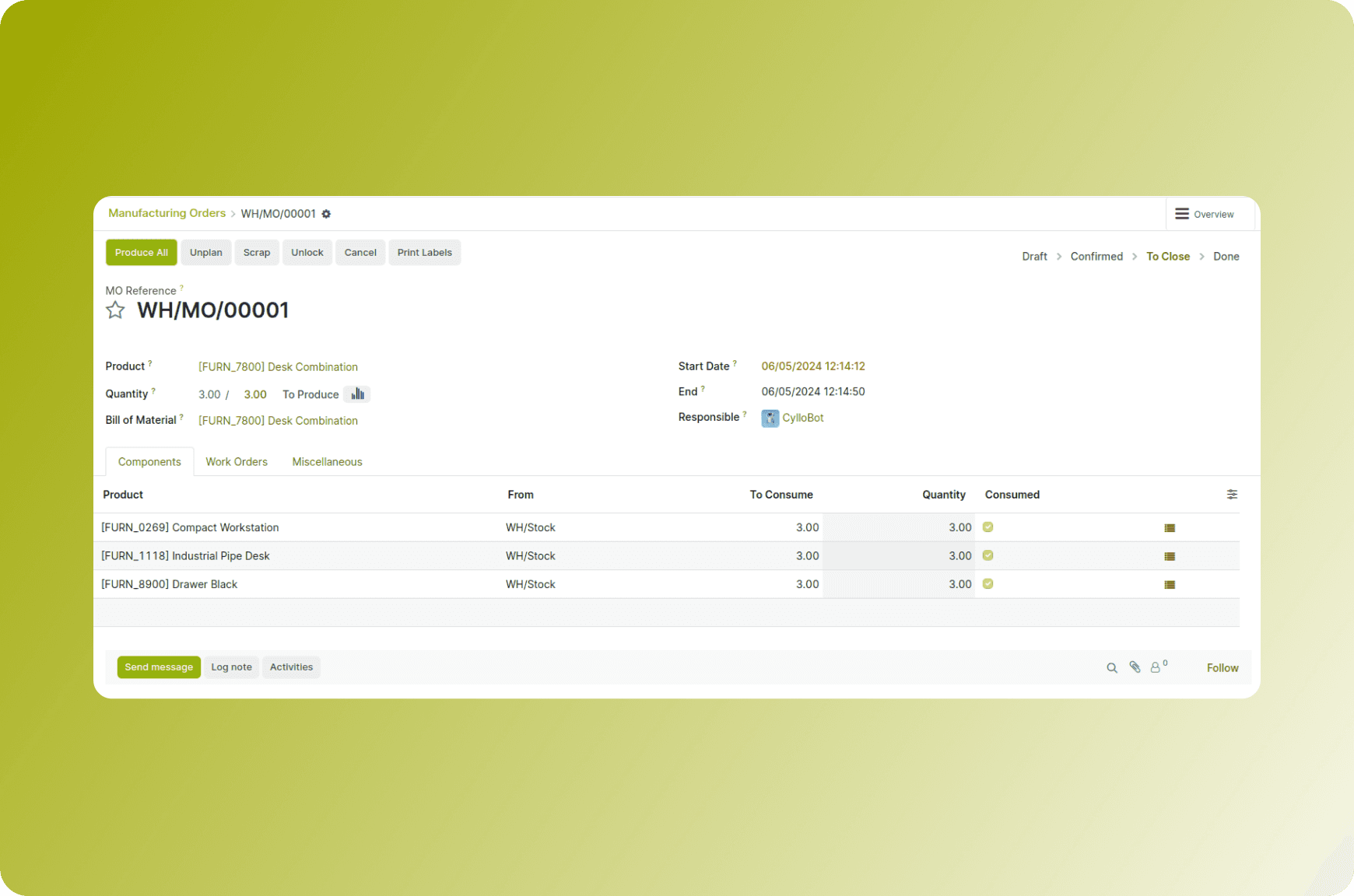This screenshot has width=1354, height=896.
Task: Click Print Labels button
Action: click(425, 253)
